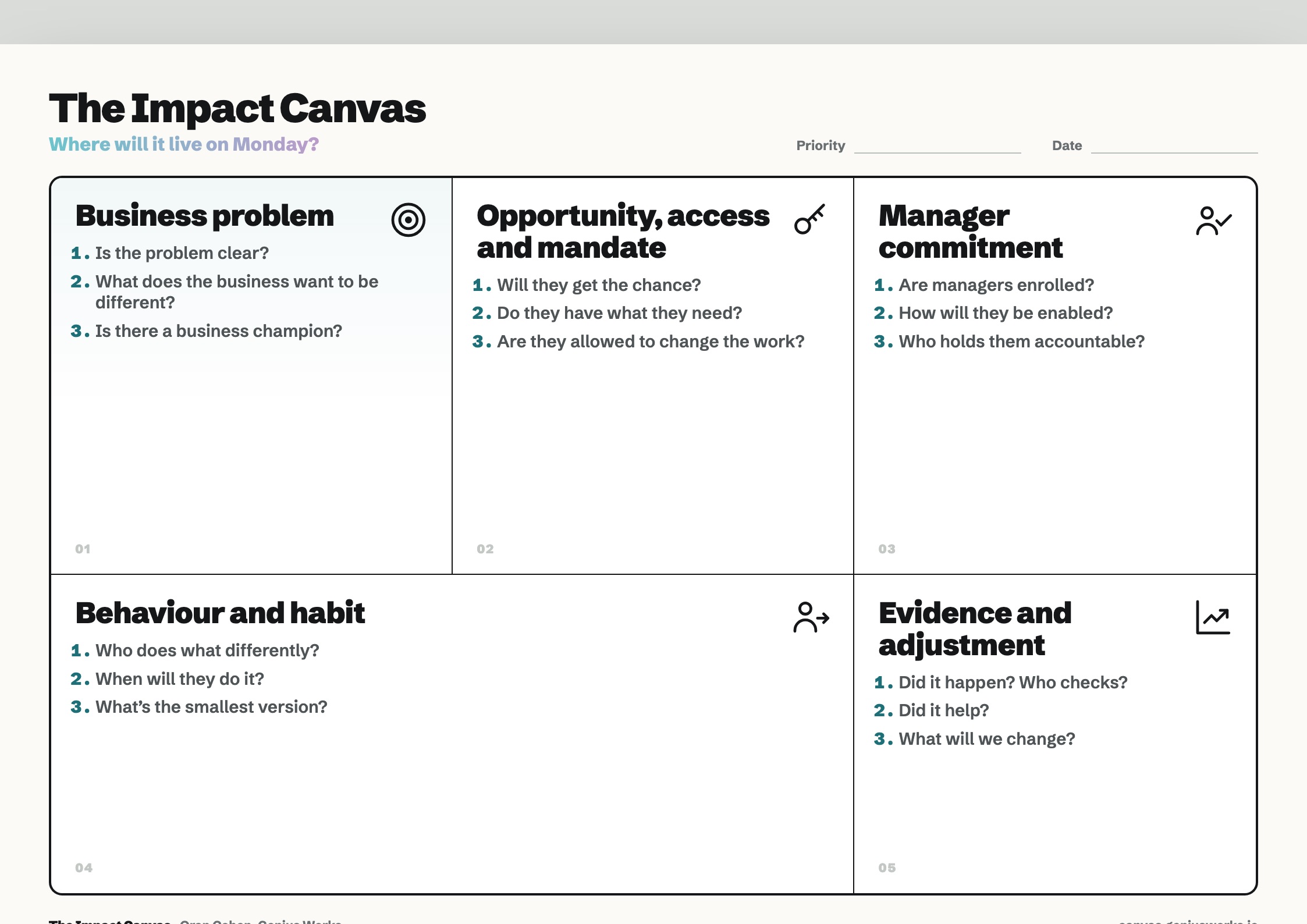Click 'Did it happen? Who checks?' question
Image resolution: width=1307 pixels, height=924 pixels.
(x=1013, y=683)
